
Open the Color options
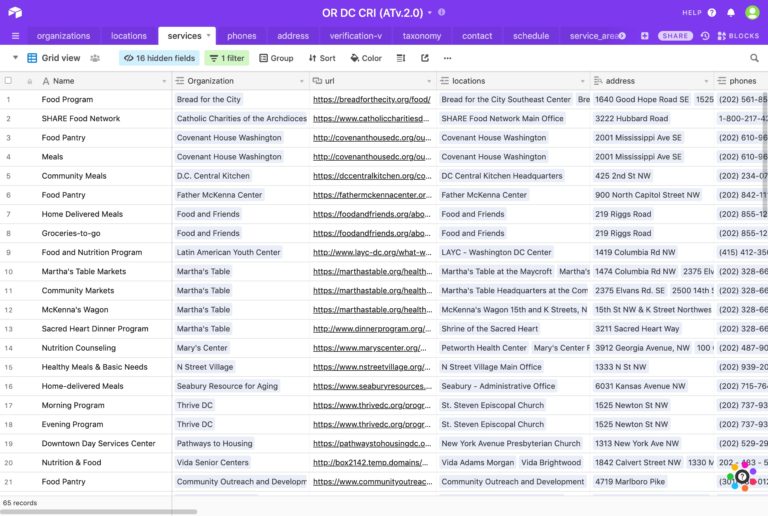tap(365, 58)
